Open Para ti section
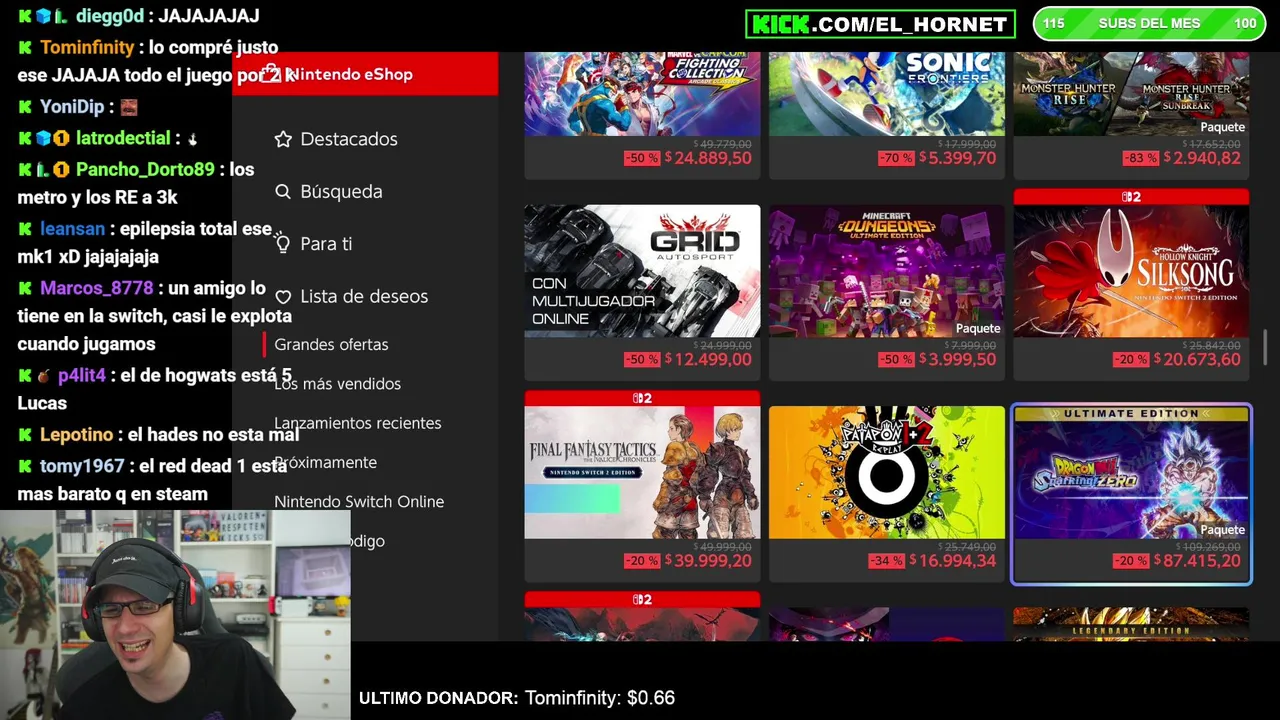The image size is (1280, 720). (326, 243)
